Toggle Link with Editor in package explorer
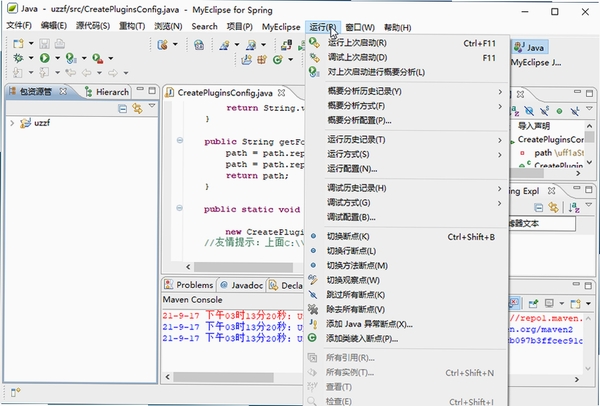 coord(137,109)
